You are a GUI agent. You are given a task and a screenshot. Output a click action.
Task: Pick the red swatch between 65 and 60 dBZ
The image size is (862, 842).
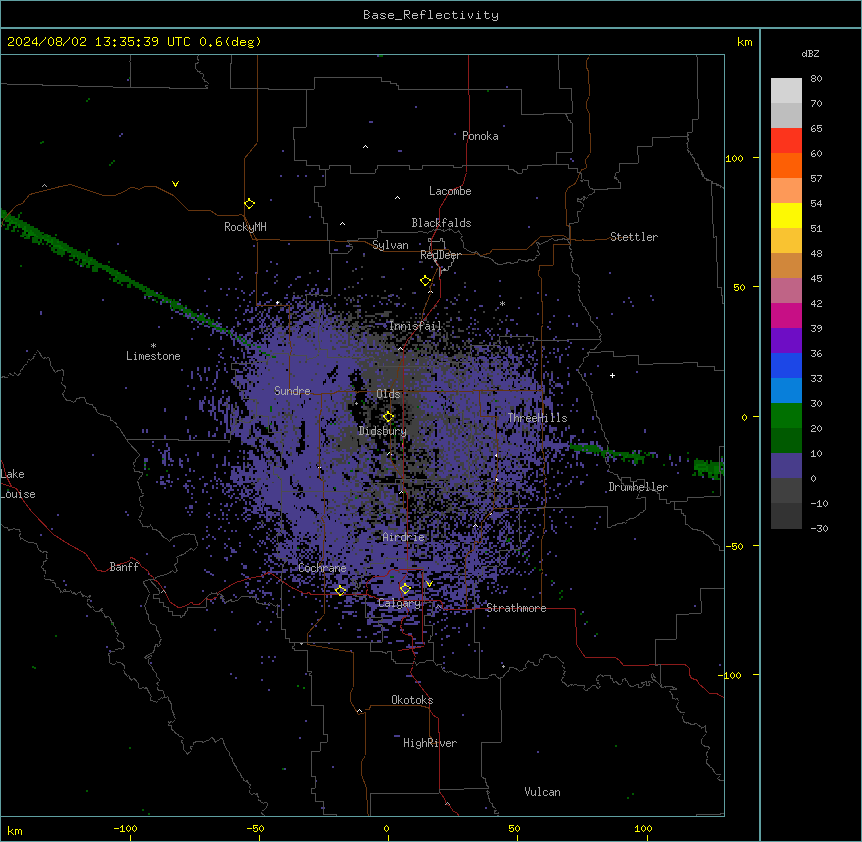pos(786,140)
